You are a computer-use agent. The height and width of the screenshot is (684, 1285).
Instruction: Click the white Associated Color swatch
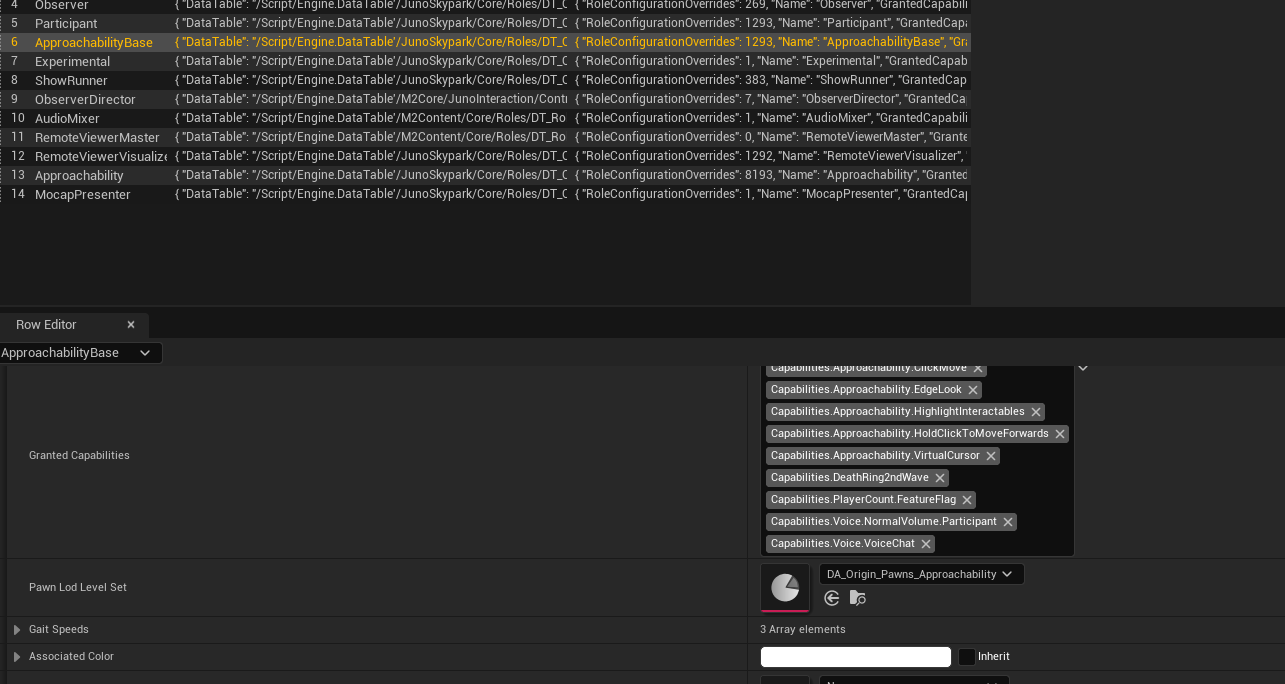click(x=855, y=657)
